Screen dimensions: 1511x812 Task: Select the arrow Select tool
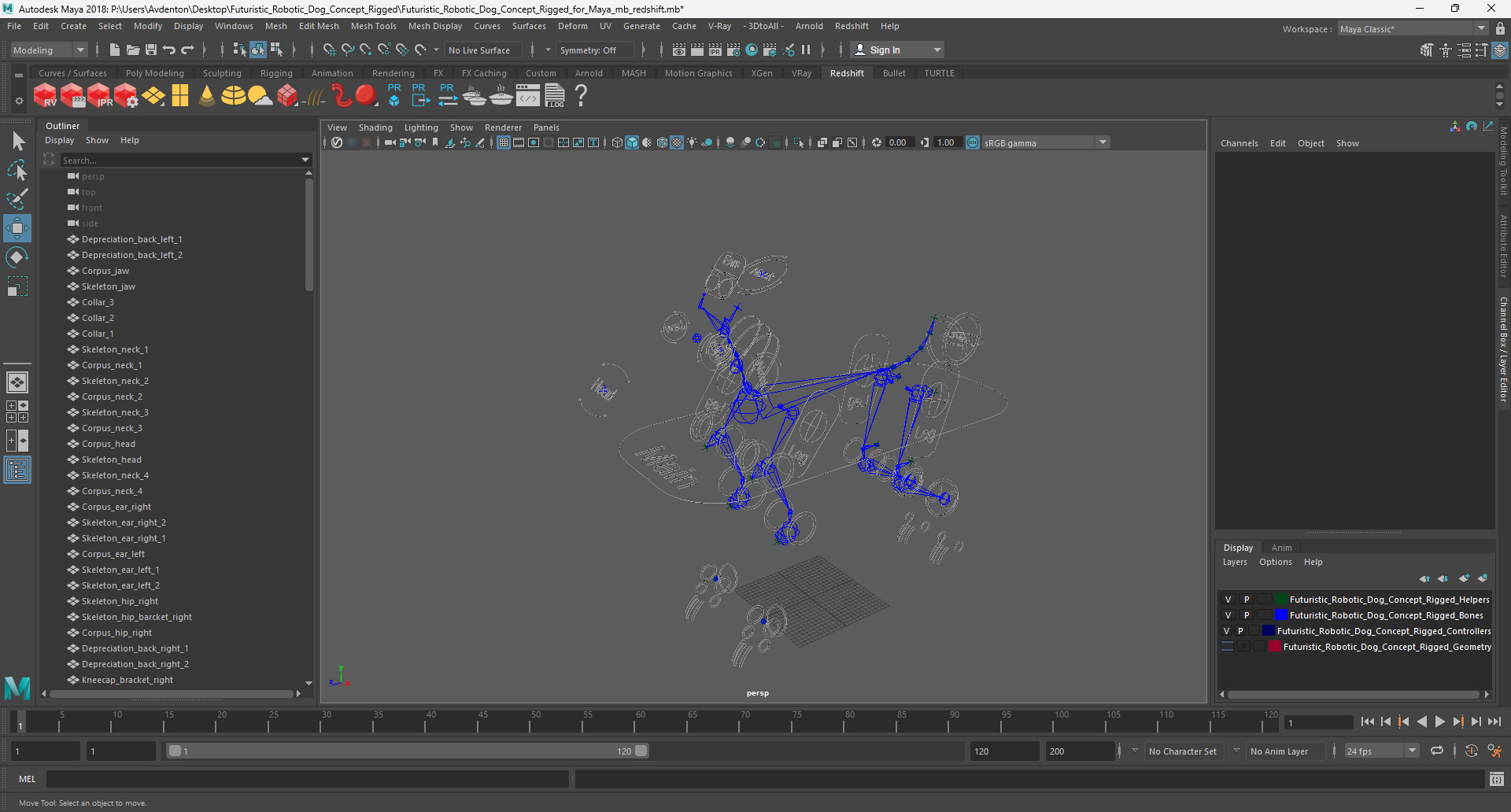[17, 142]
